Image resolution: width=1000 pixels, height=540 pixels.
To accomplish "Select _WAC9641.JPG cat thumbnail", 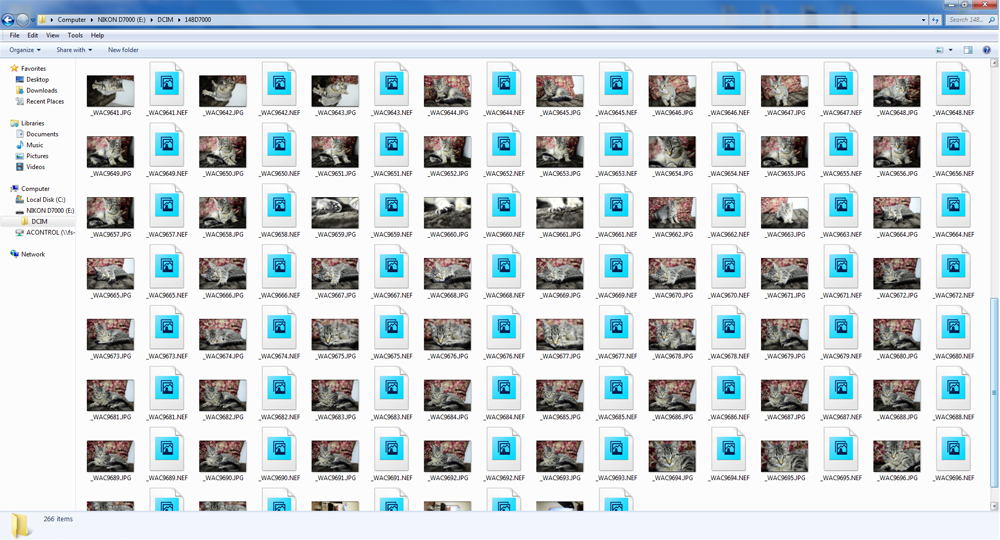I will click(x=110, y=91).
